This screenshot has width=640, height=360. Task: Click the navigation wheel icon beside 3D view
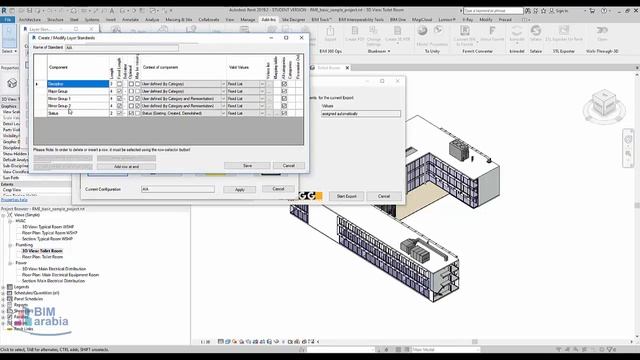pos(628,140)
